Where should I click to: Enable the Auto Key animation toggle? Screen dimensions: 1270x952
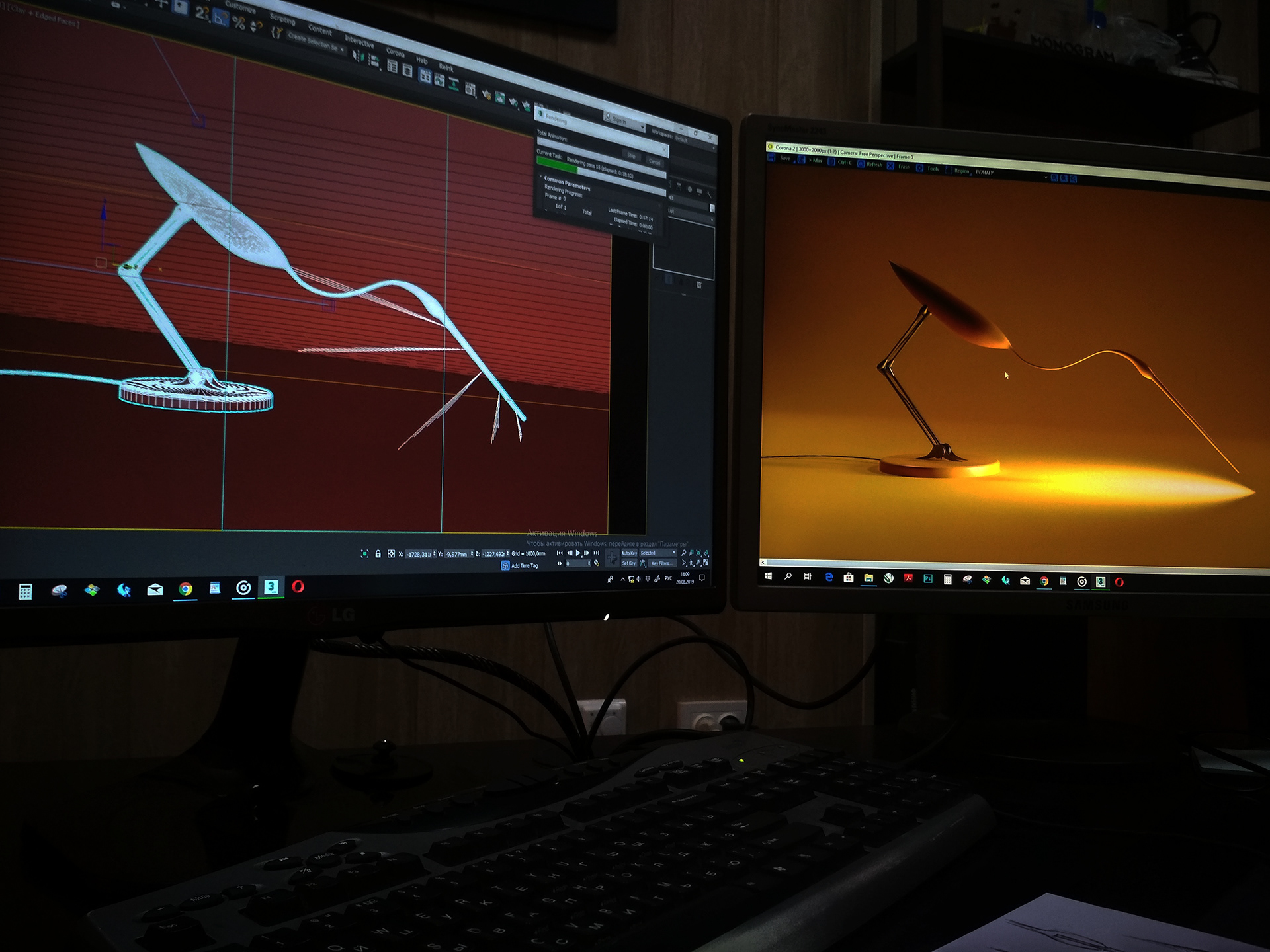click(630, 554)
